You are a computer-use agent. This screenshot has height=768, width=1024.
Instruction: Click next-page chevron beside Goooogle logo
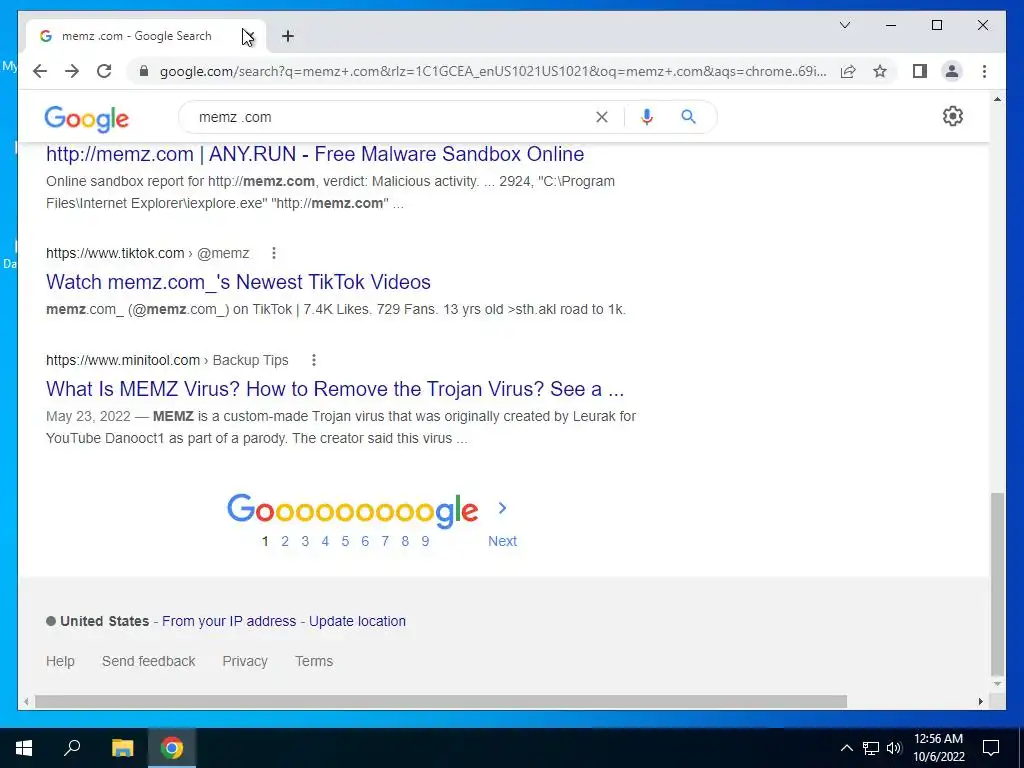pyautogui.click(x=502, y=508)
